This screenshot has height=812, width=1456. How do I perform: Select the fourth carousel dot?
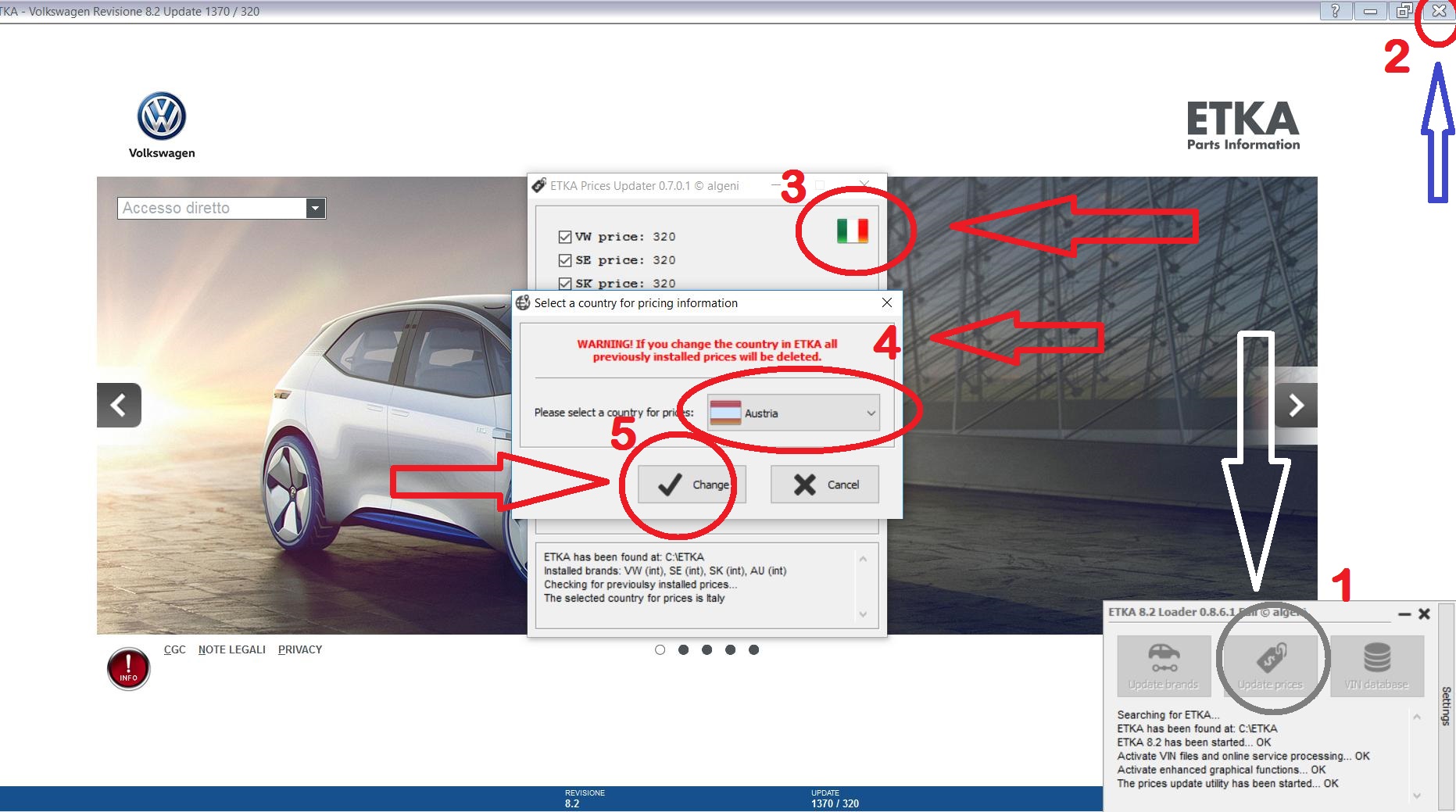pyautogui.click(x=731, y=649)
